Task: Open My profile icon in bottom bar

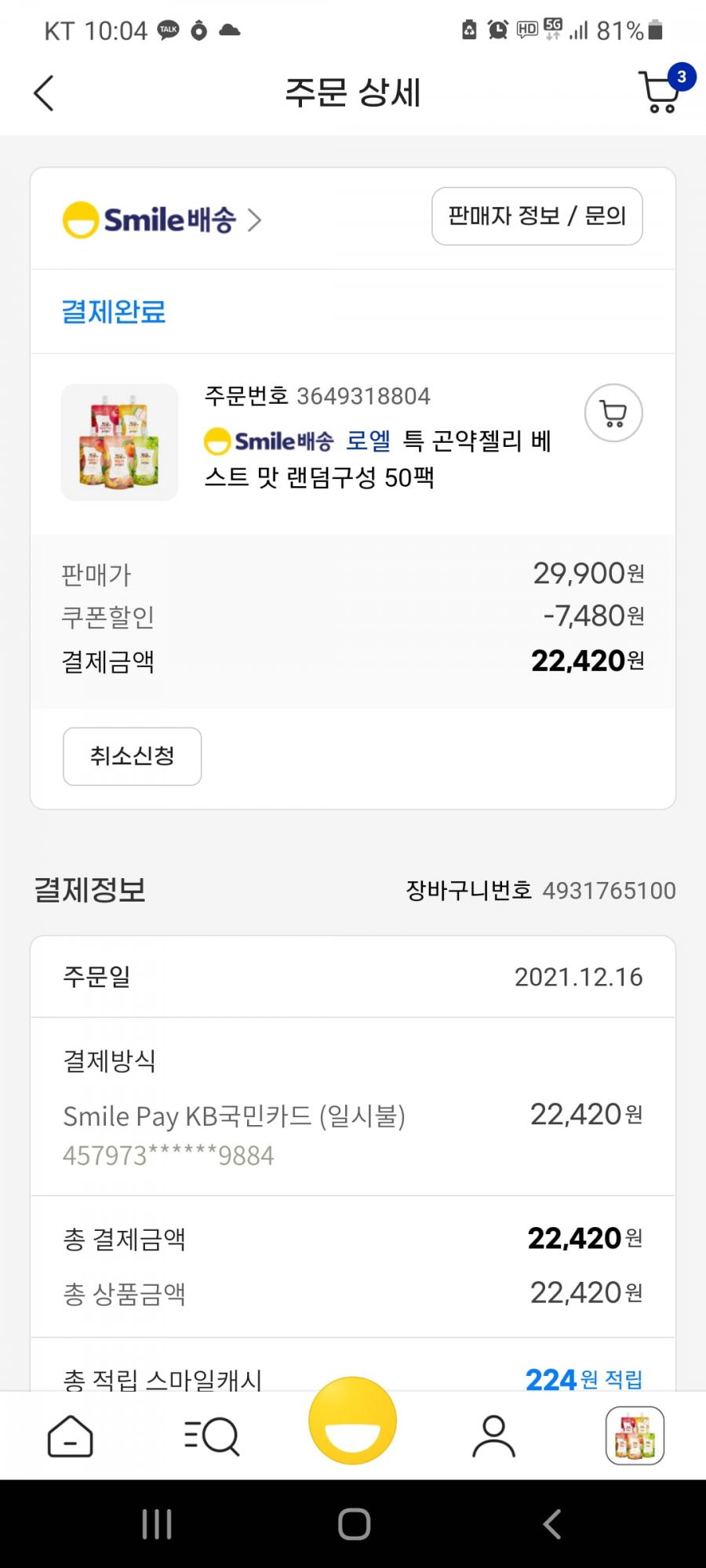Action: 493,1436
